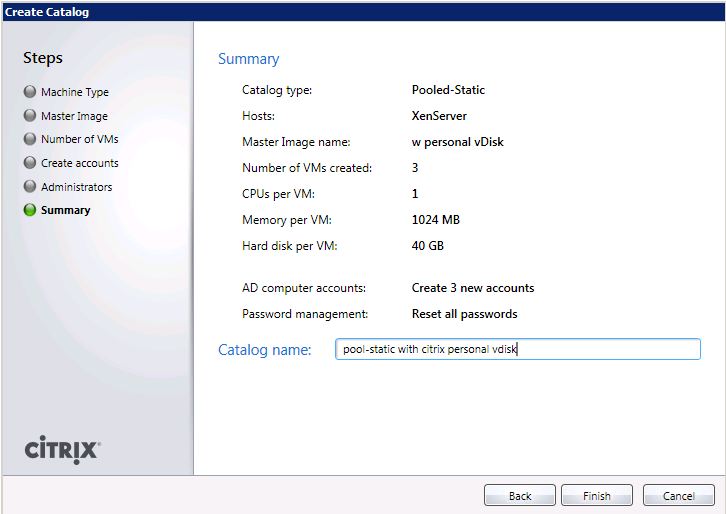Click the 'CPUs per VM:' label
This screenshot has width=726, height=514.
[x=278, y=194]
